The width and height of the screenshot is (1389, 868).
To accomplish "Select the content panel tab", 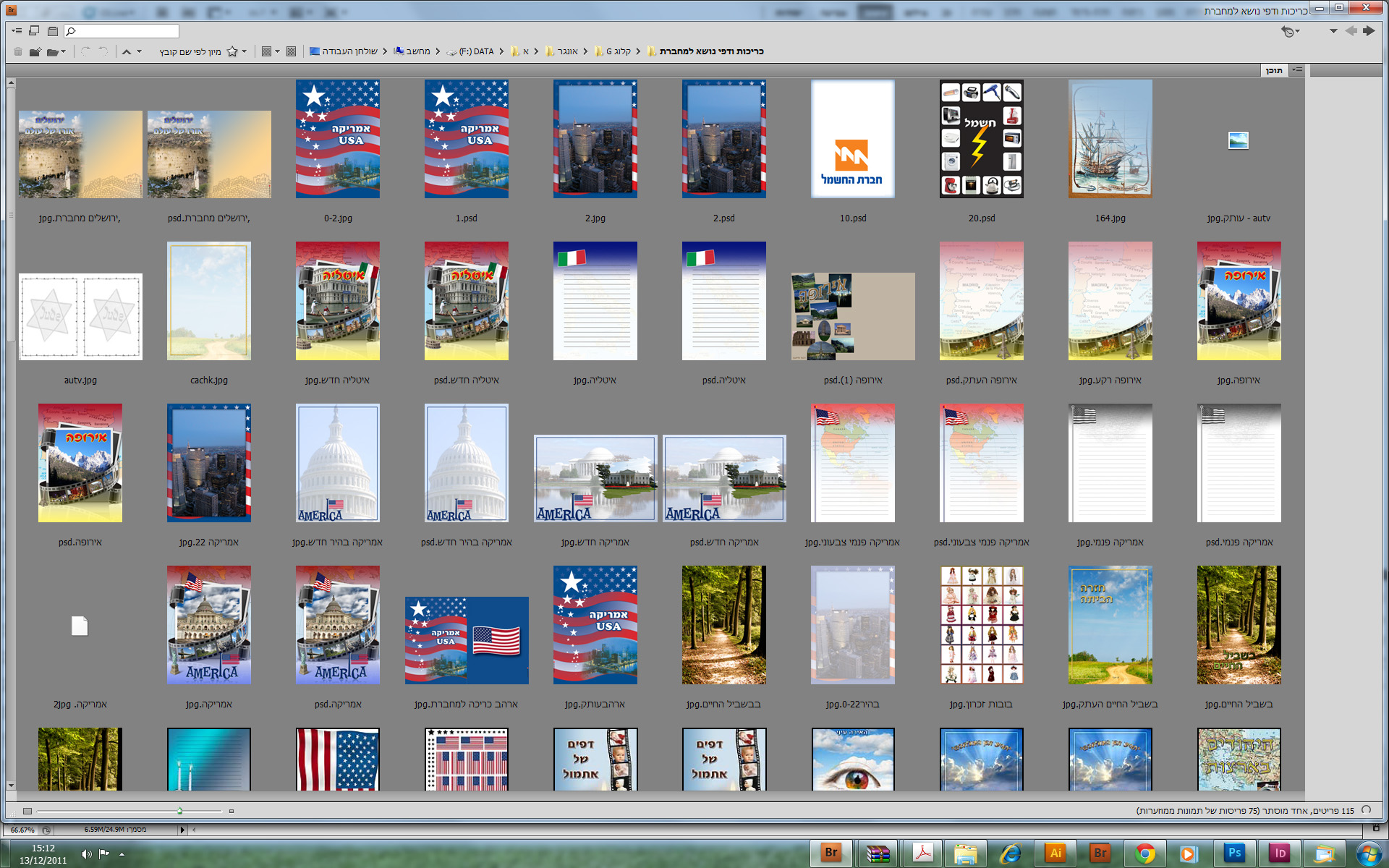I will click(1274, 70).
